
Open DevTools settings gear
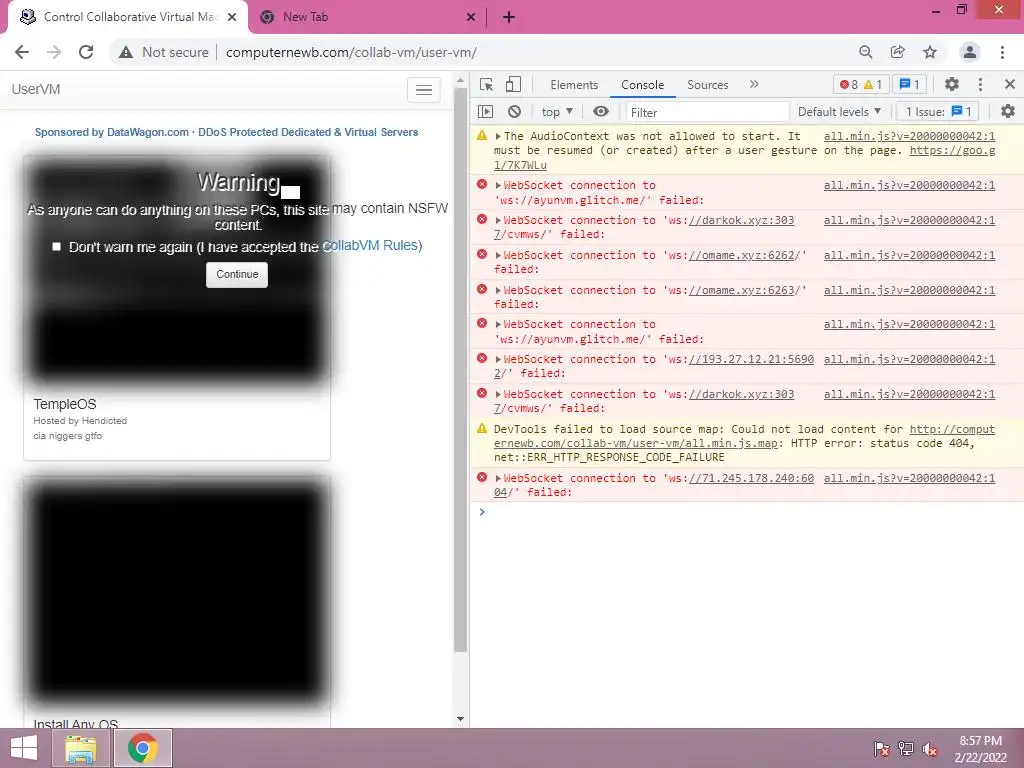coord(952,84)
